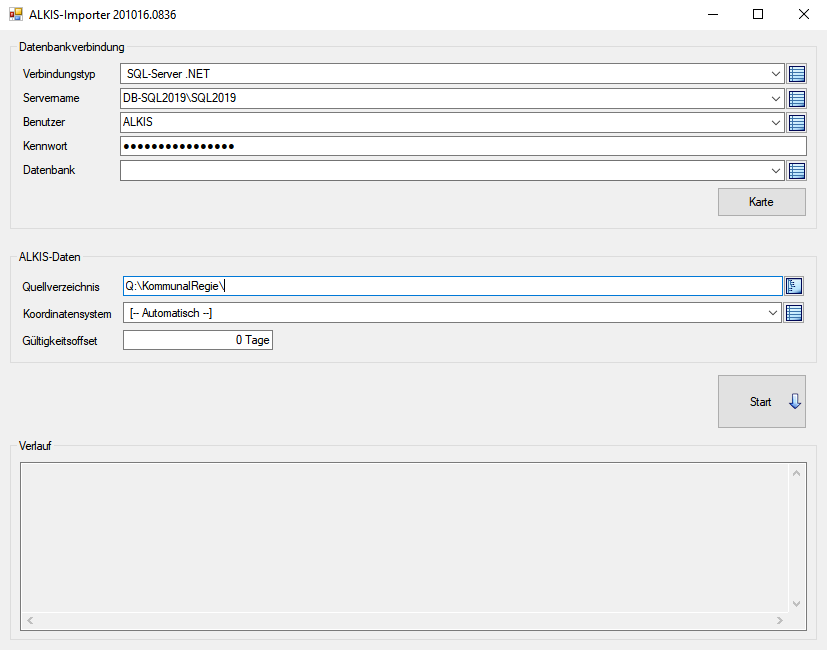
Task: Click list icon beside Datenbank field
Action: [796, 170]
